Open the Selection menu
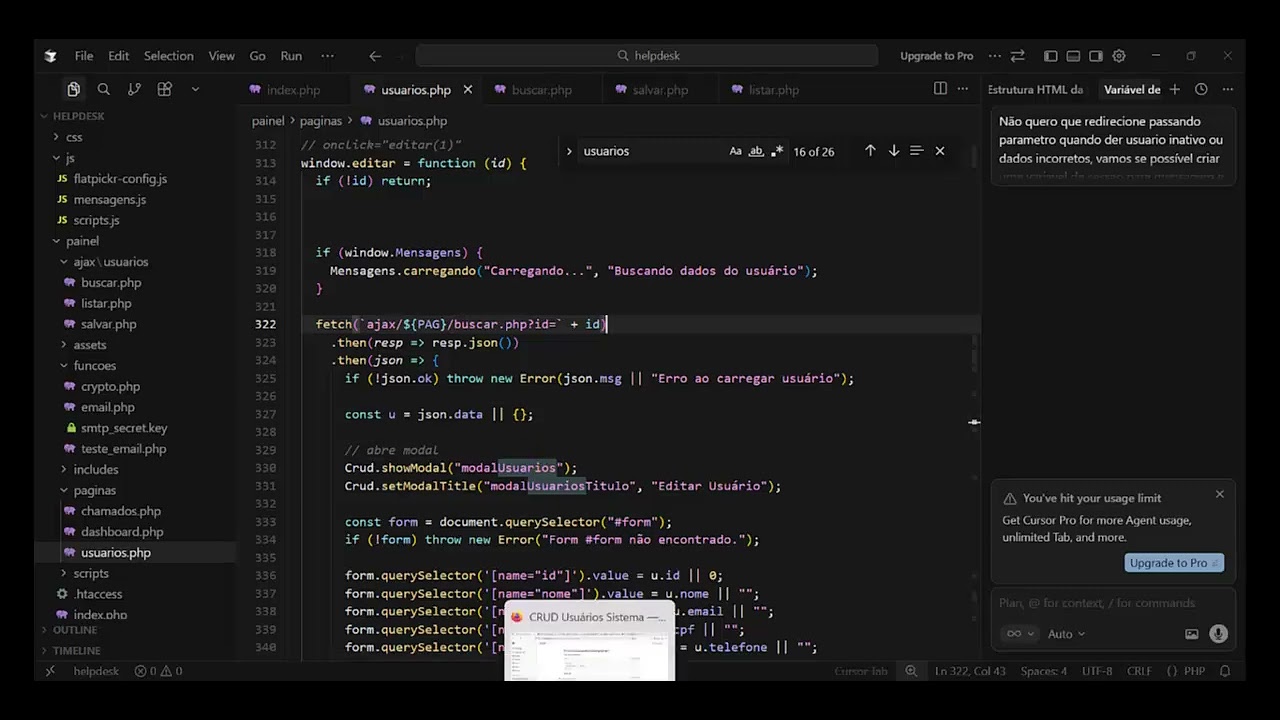Viewport: 1280px width, 720px height. point(168,56)
